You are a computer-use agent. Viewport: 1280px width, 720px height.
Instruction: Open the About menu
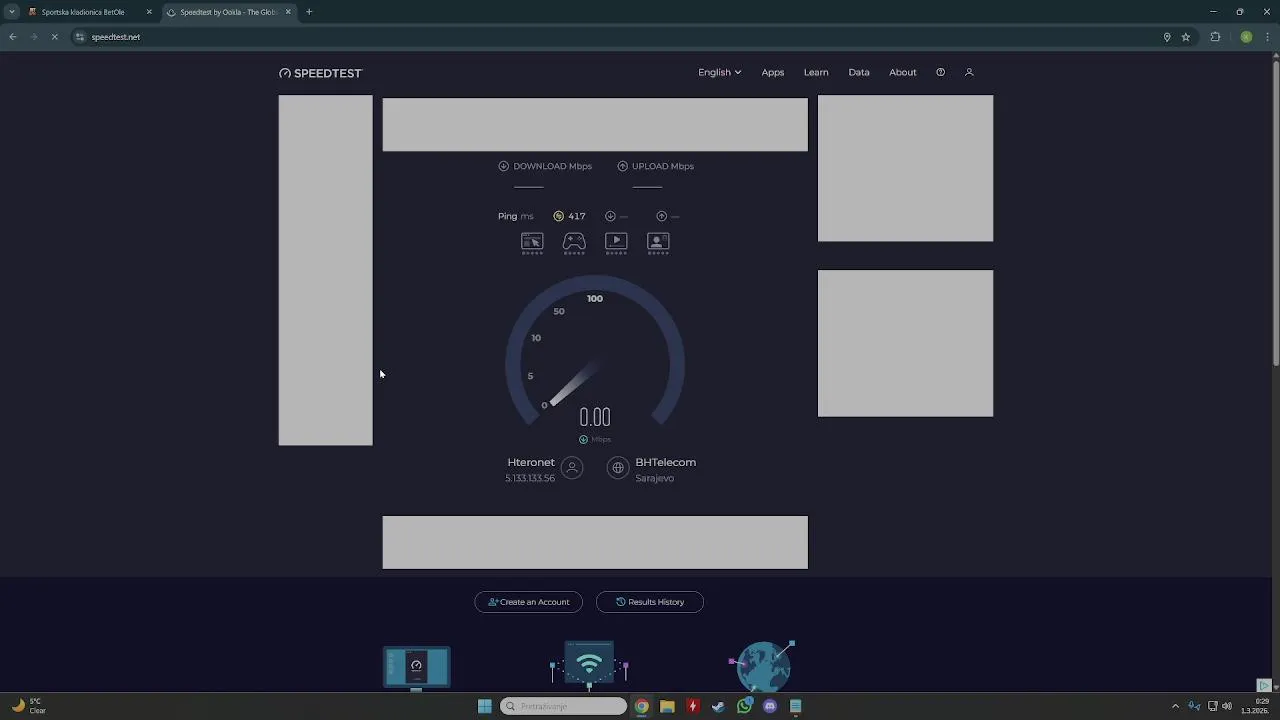tap(903, 72)
